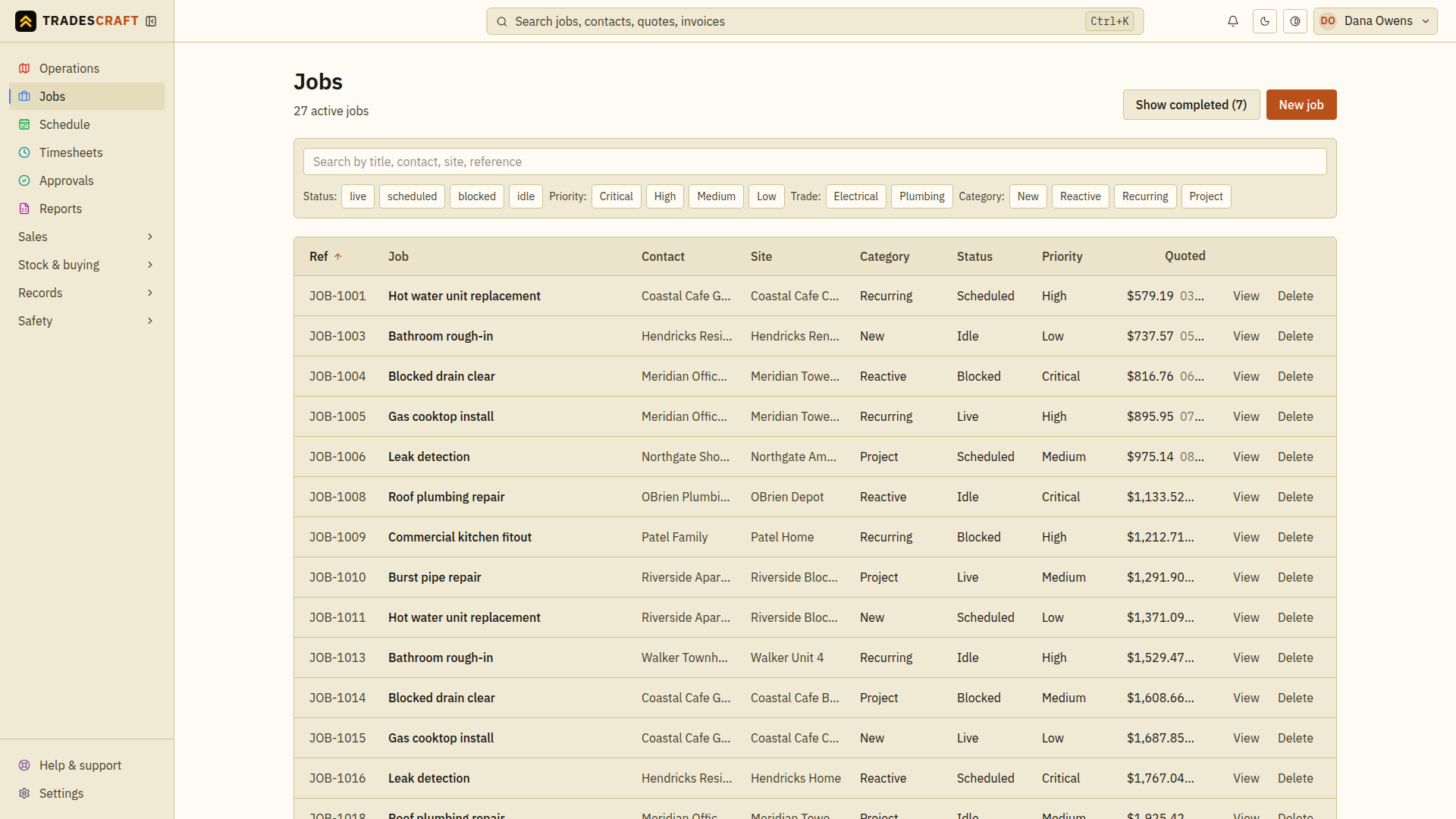Sort by the Quoted column header
Viewport: 1456px width, 819px height.
(x=1185, y=256)
